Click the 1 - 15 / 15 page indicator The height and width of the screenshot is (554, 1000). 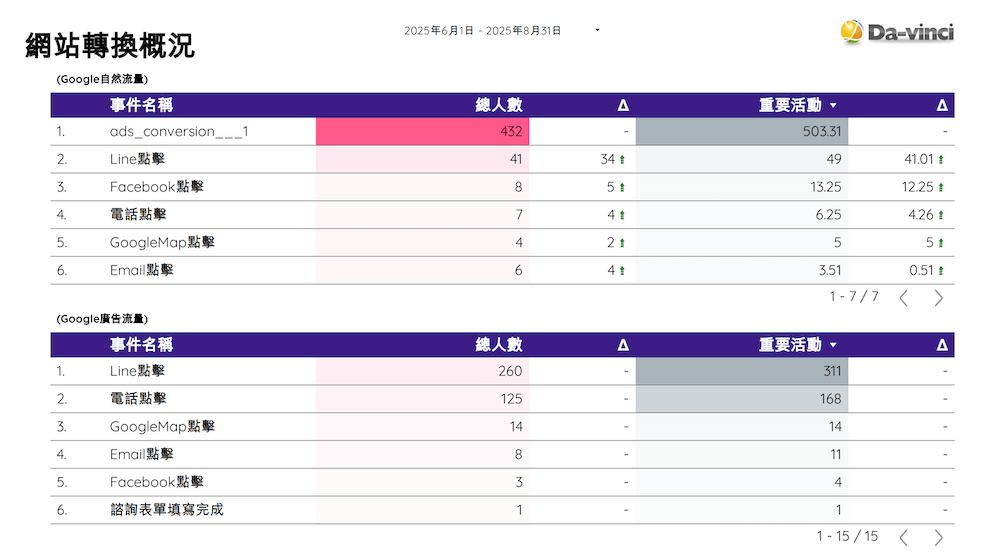click(847, 537)
